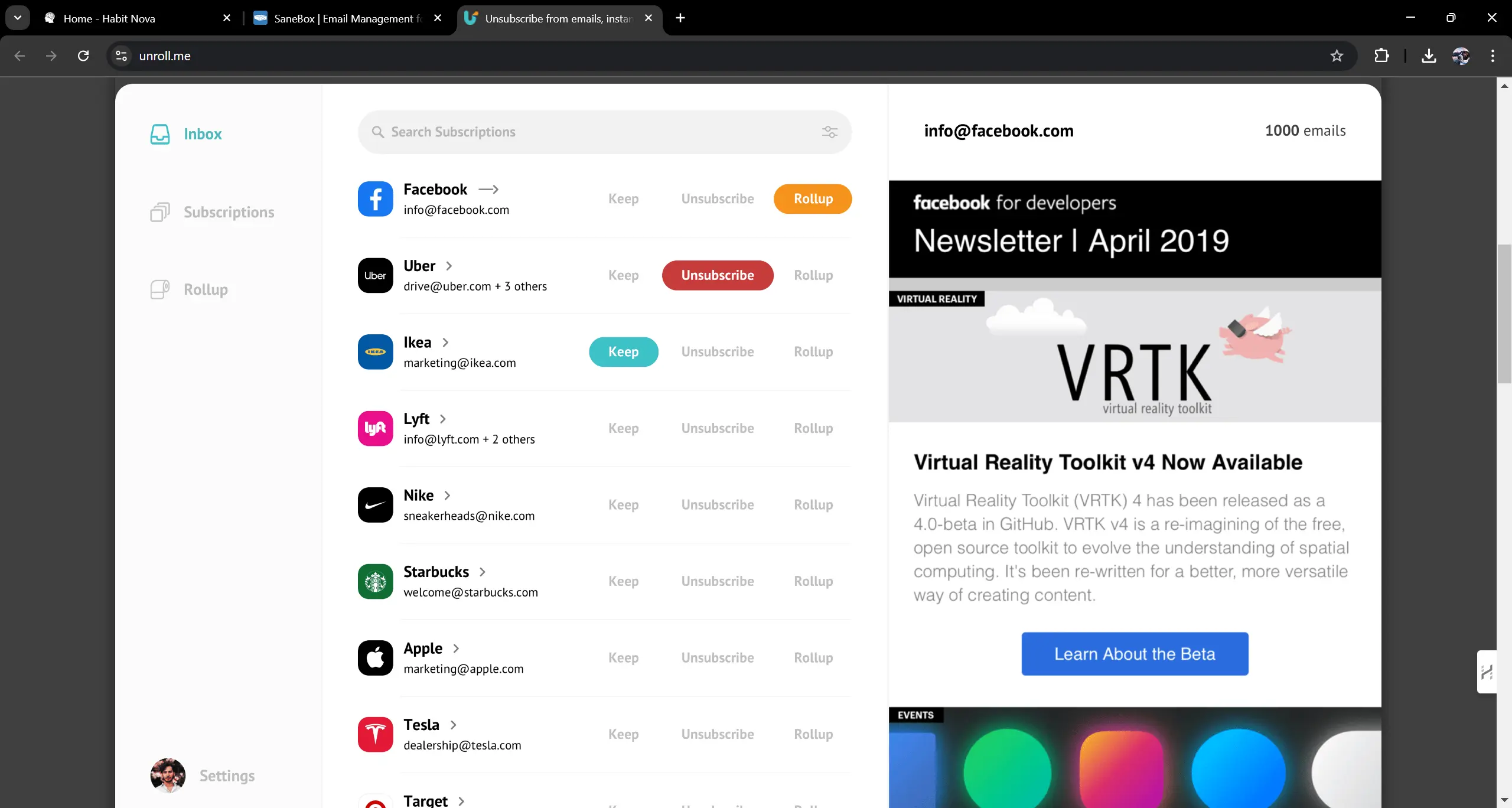The image size is (1512, 808).
Task: Select the Unsubscribe from emails tab
Action: click(559, 18)
